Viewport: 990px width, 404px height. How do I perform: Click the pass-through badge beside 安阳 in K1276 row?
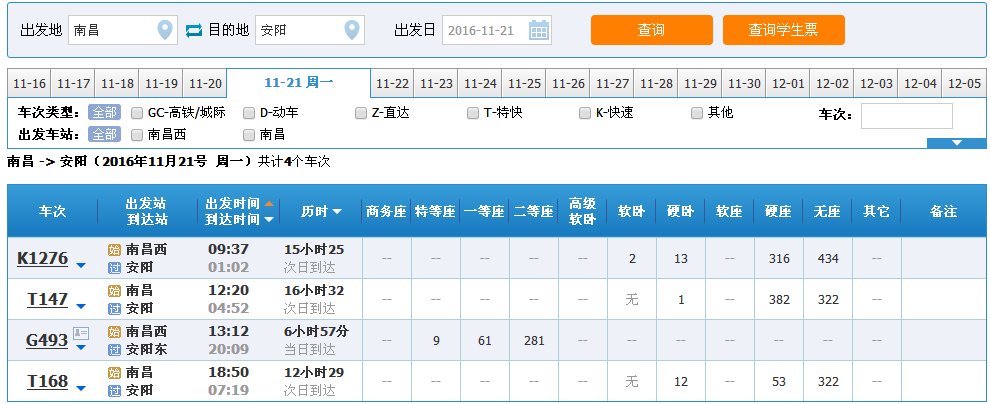[114, 268]
